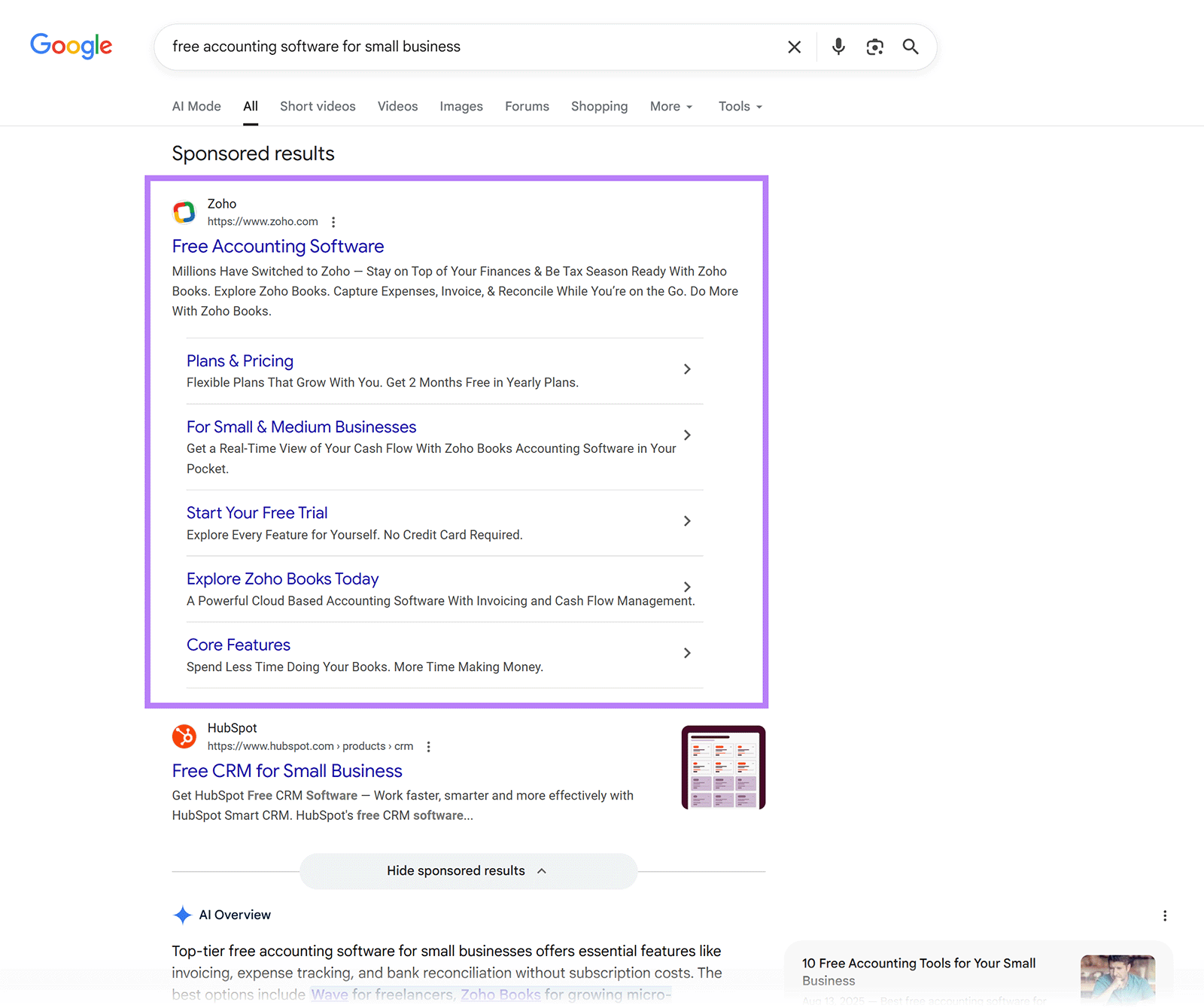1204x1008 pixels.
Task: Click the Zoho advertiser name
Action: click(222, 204)
